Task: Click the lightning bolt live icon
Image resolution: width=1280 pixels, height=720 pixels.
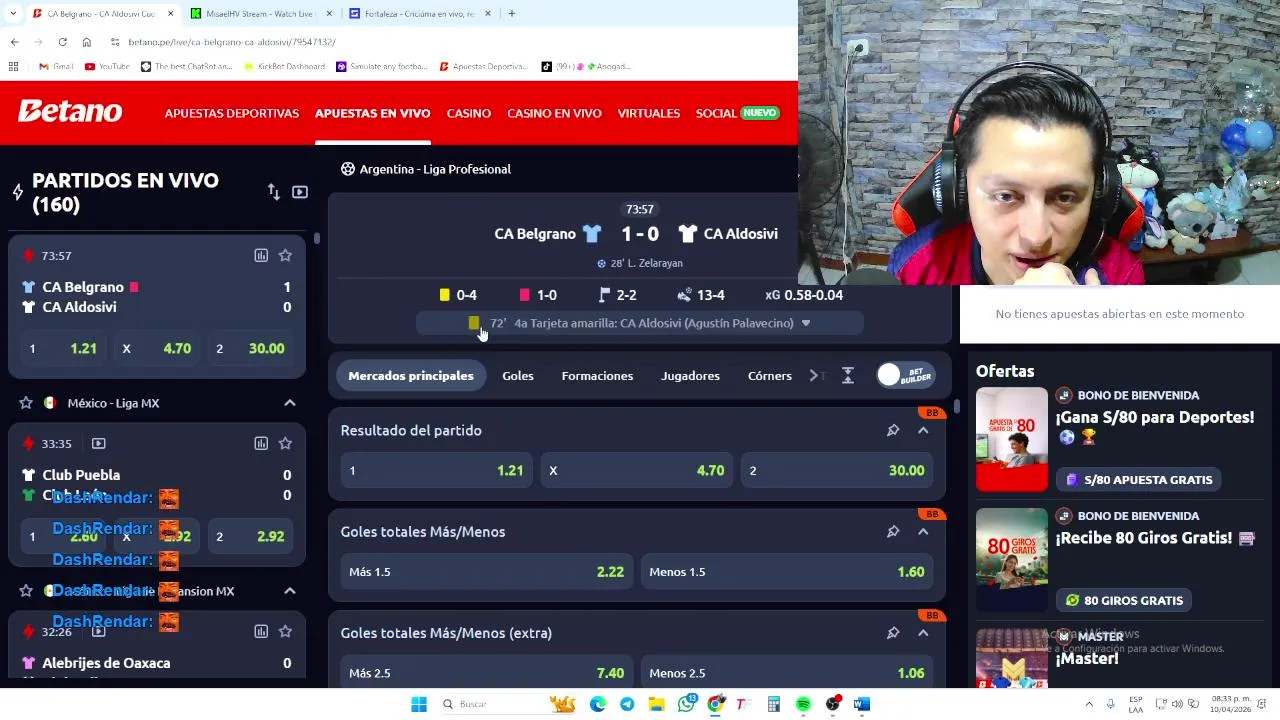Action: click(x=17, y=192)
